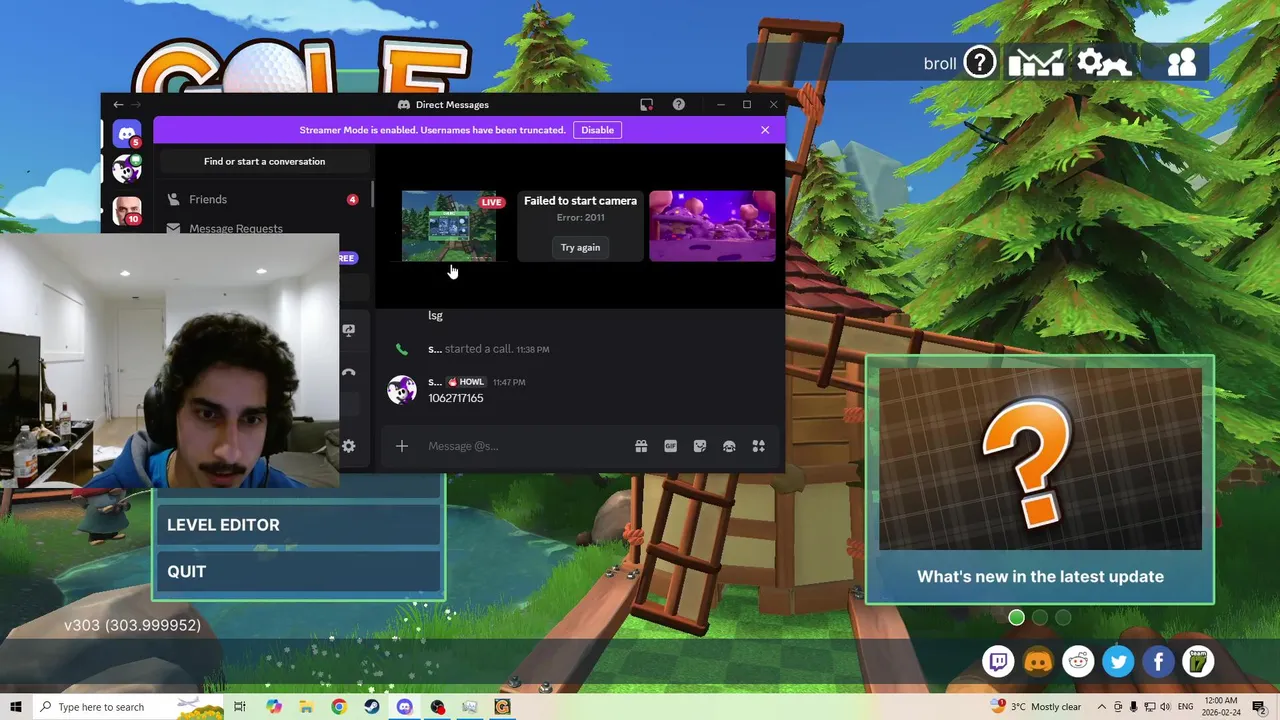Viewport: 1280px width, 720px height.
Task: Open the sticker picker
Action: click(700, 446)
